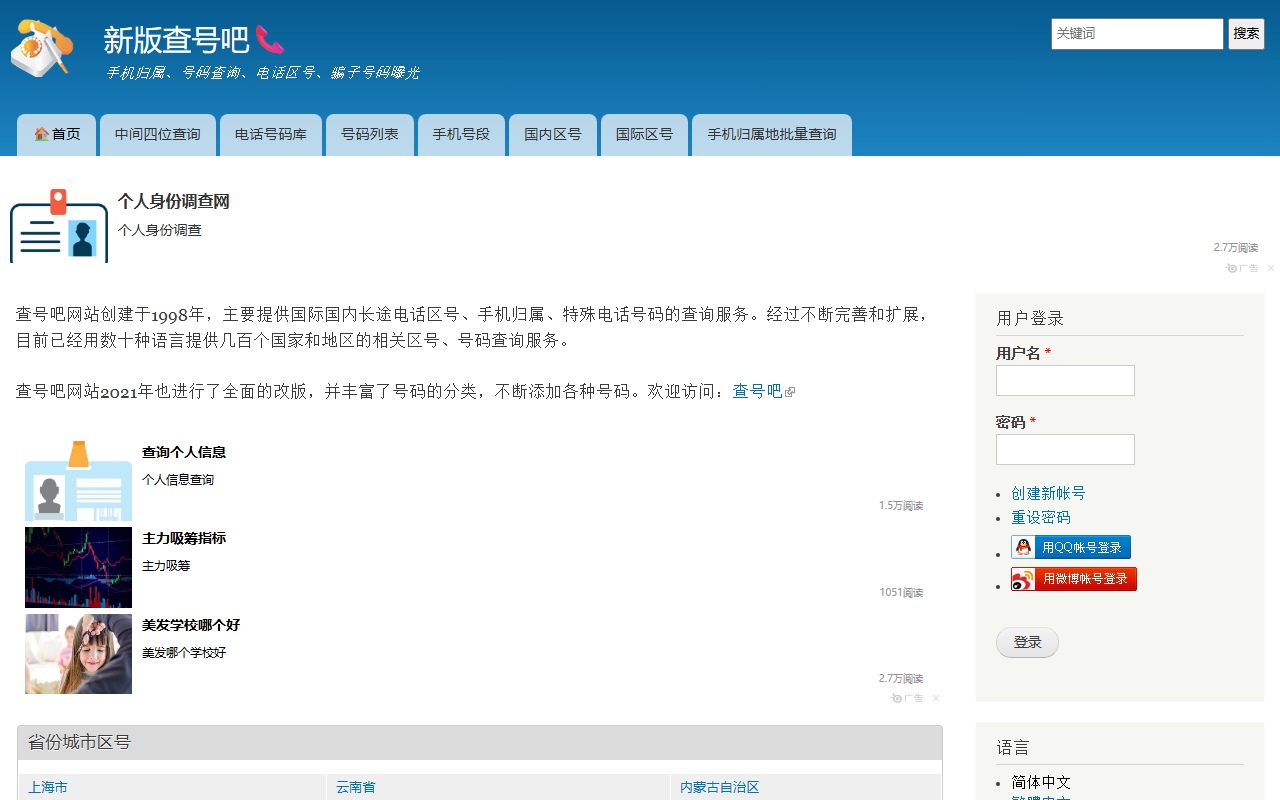Screen dimensions: 1280x800
Task: Close the top banner ad
Action: tap(1271, 268)
